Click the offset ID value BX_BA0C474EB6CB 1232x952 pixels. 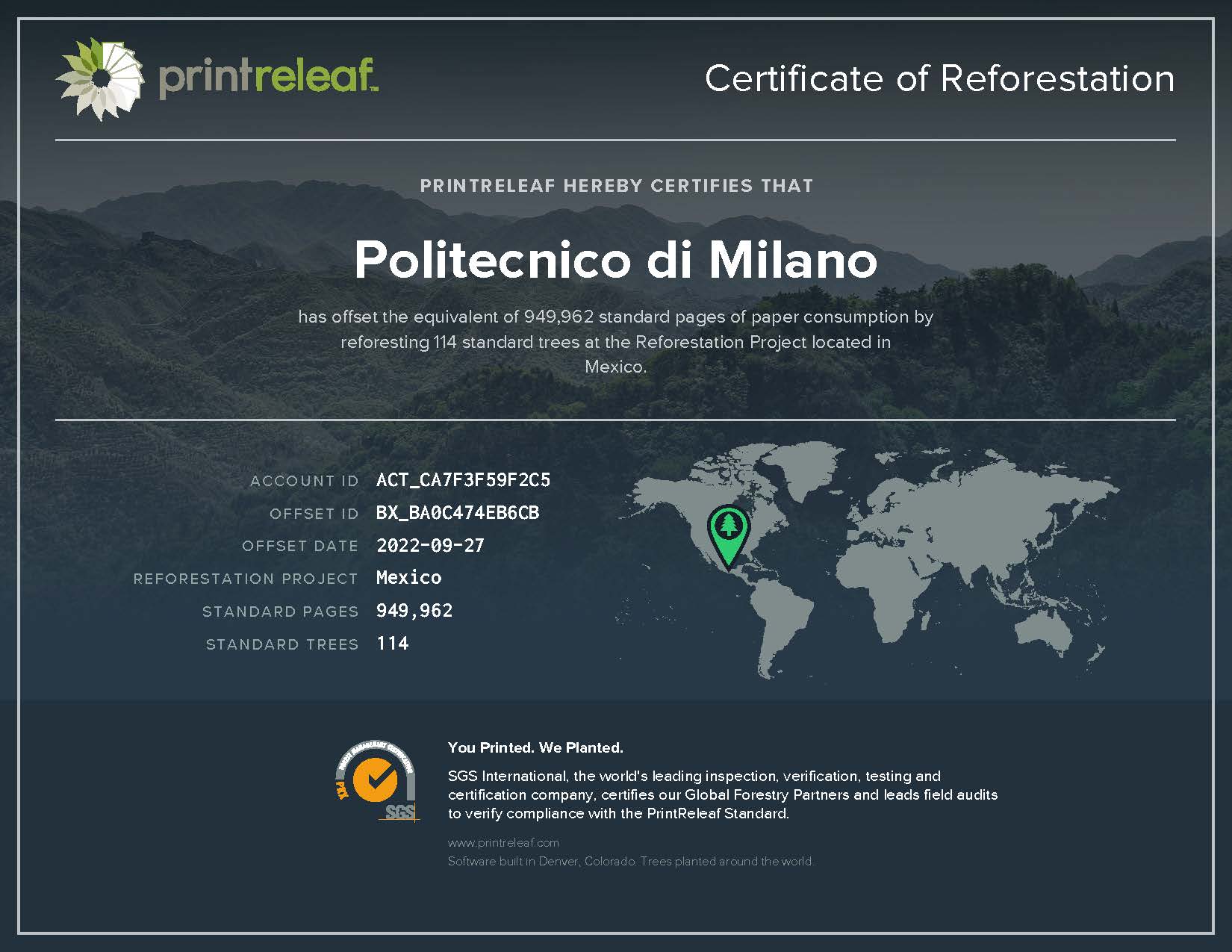458,513
